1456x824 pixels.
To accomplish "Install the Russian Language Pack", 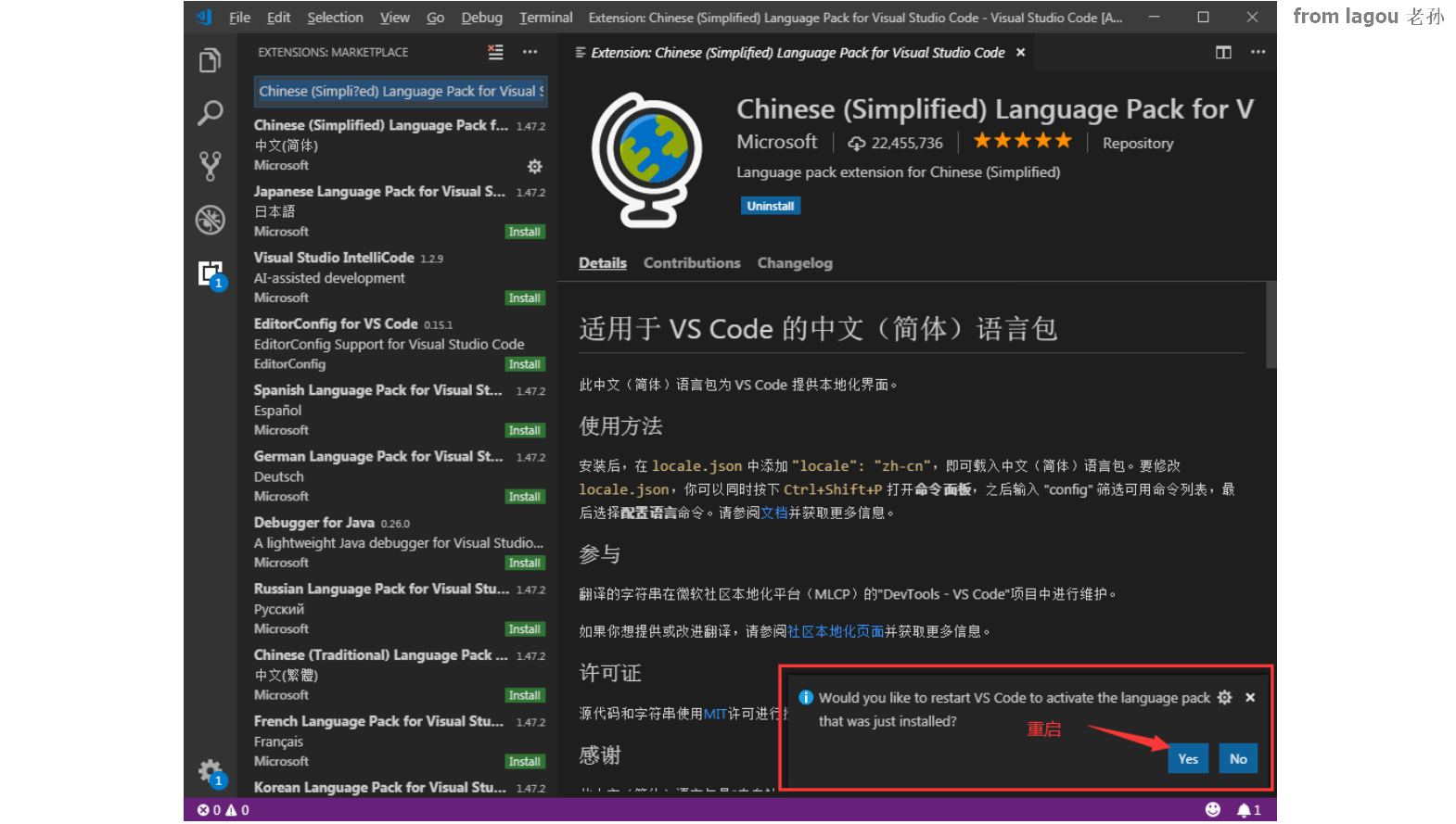I will click(x=525, y=629).
